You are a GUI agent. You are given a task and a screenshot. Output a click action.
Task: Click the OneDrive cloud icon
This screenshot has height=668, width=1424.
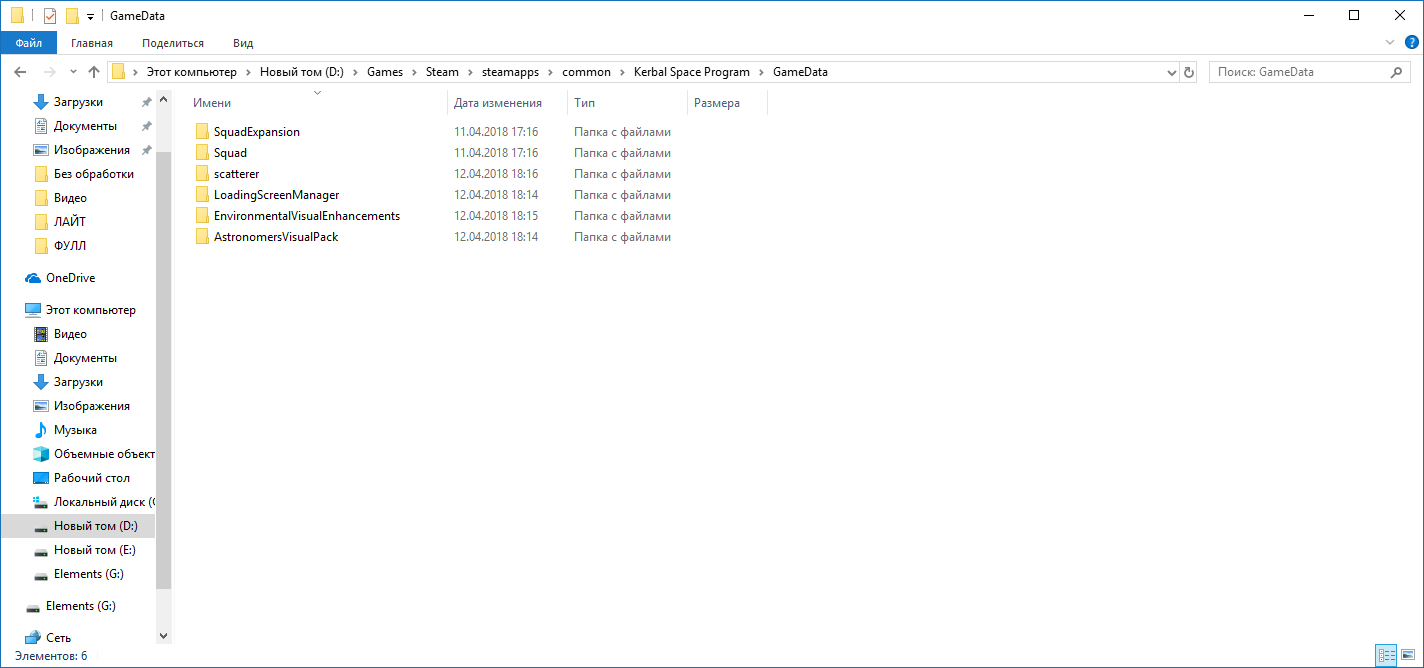pos(33,278)
